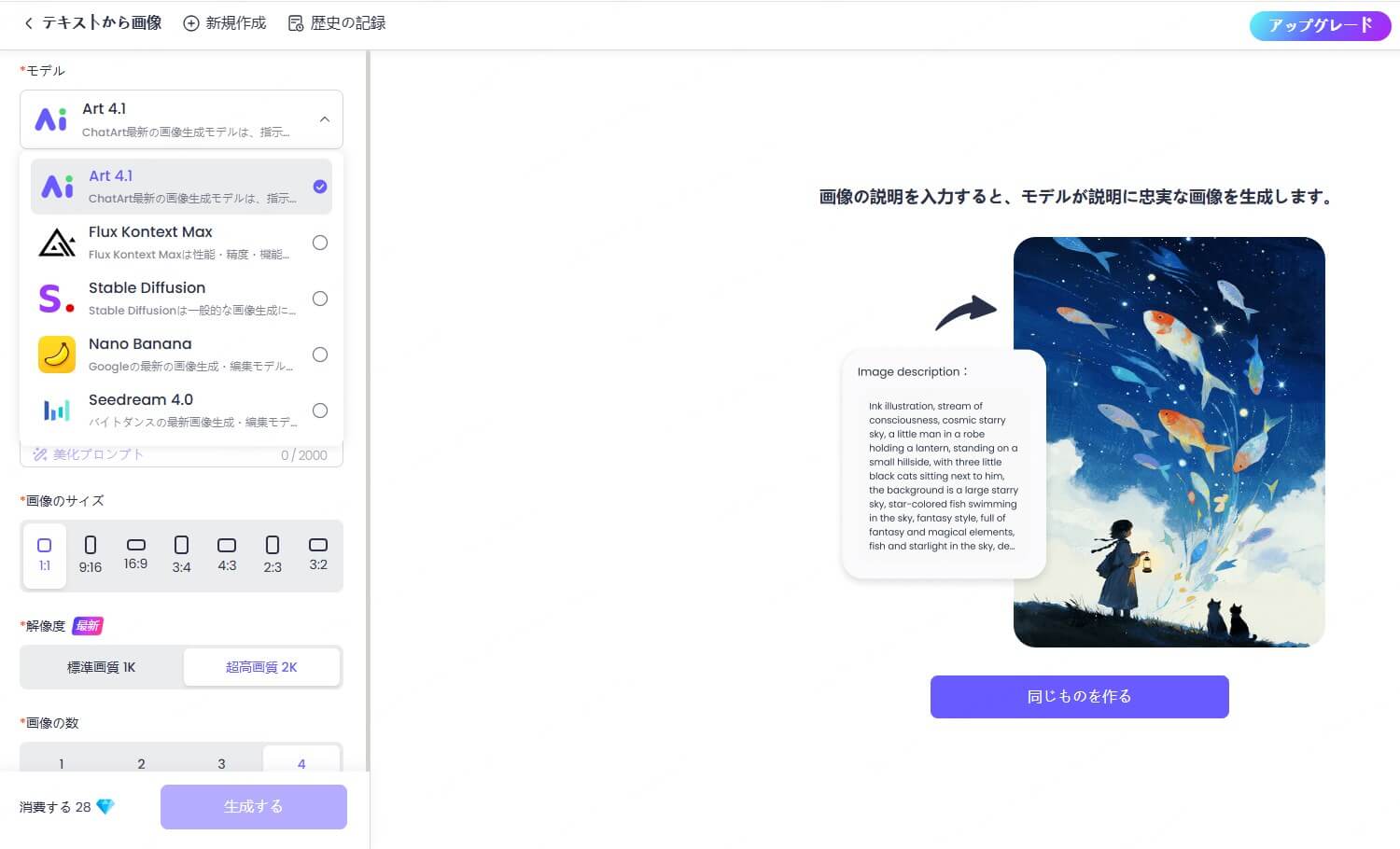The image size is (1400, 849).
Task: Click the starry fish sample image
Action: [1169, 439]
